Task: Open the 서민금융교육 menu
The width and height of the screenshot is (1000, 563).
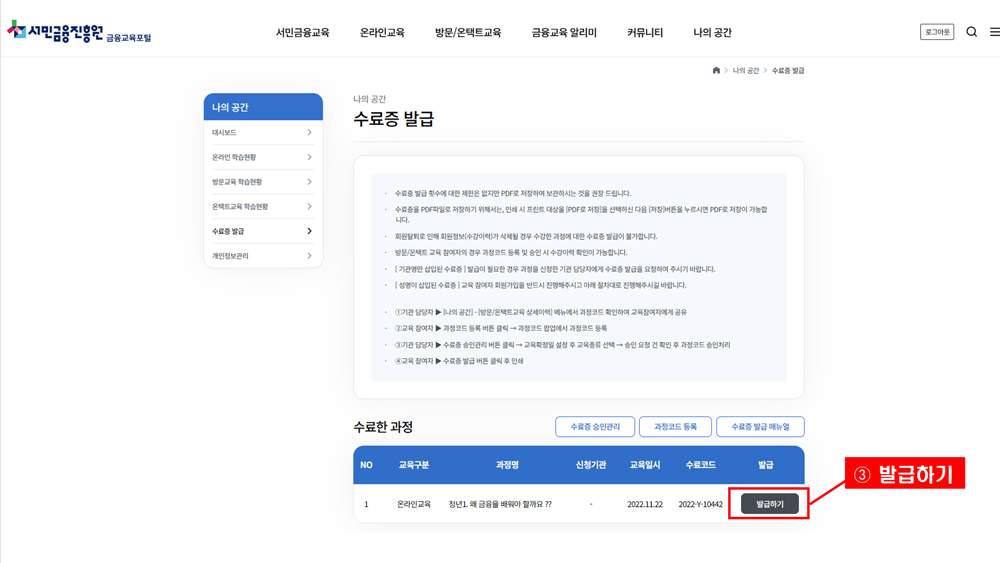Action: click(x=302, y=33)
